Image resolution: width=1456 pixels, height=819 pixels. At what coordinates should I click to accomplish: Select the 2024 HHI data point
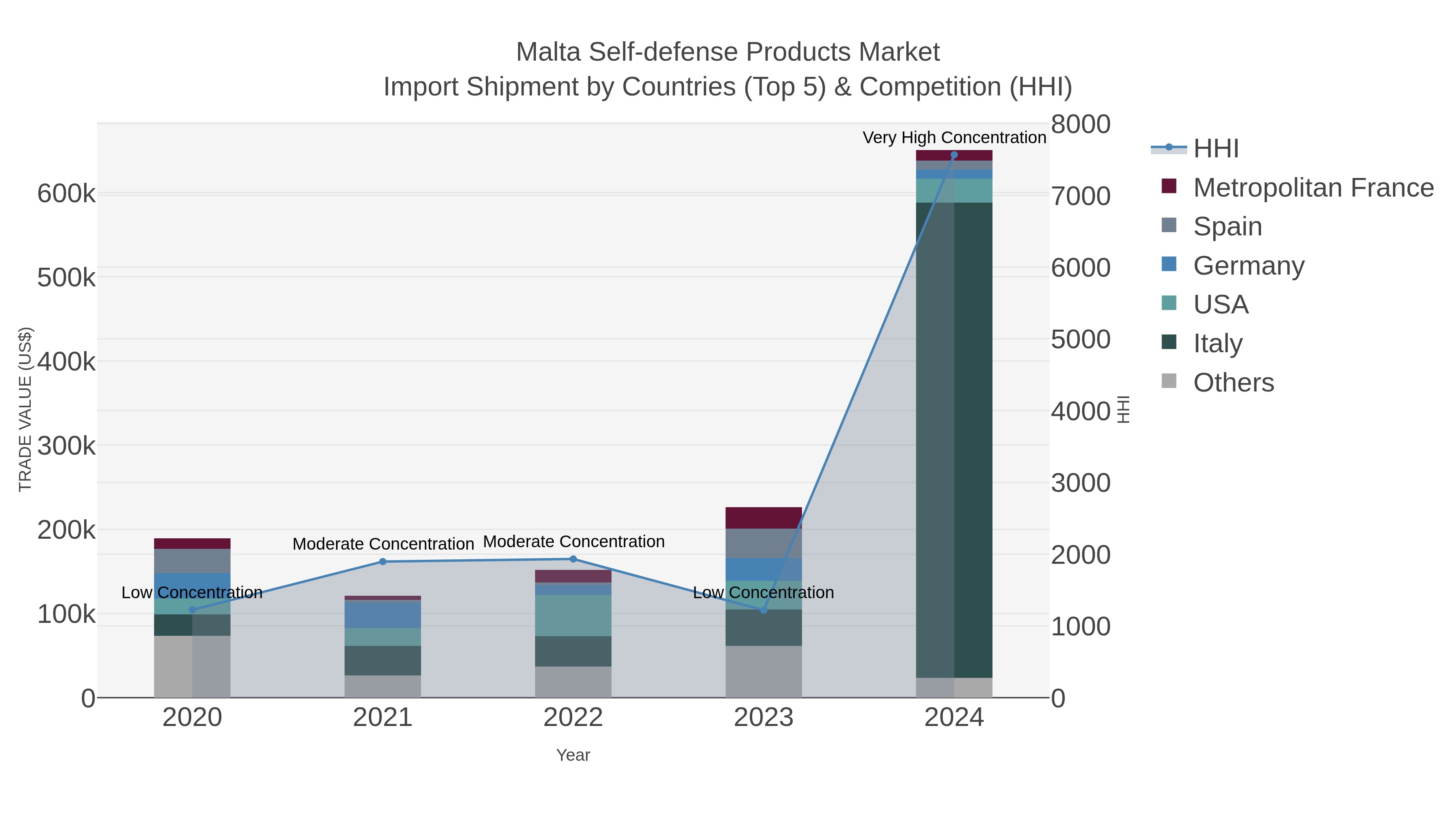click(x=954, y=155)
